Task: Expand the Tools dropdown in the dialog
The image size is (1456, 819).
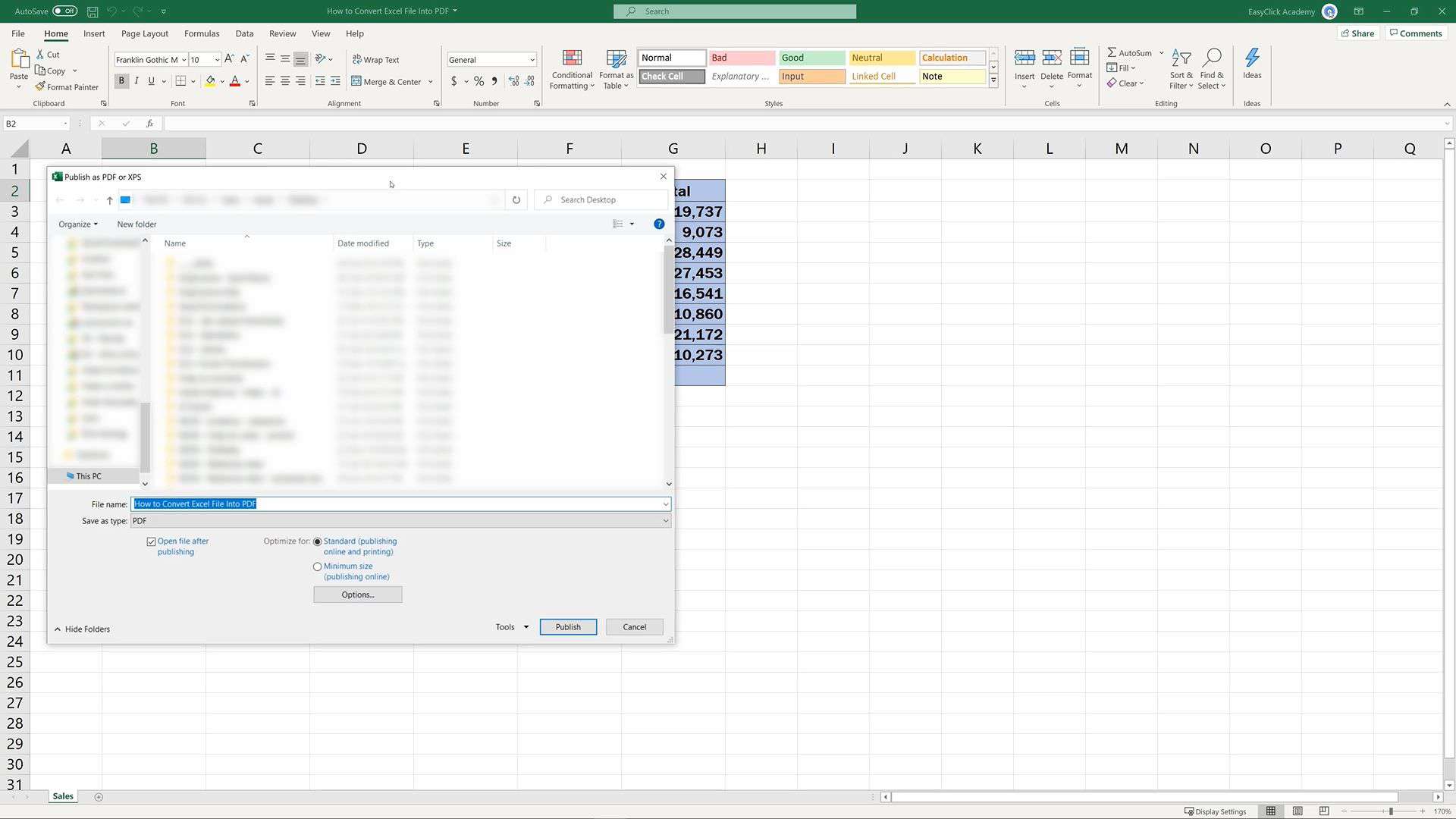Action: (x=511, y=627)
